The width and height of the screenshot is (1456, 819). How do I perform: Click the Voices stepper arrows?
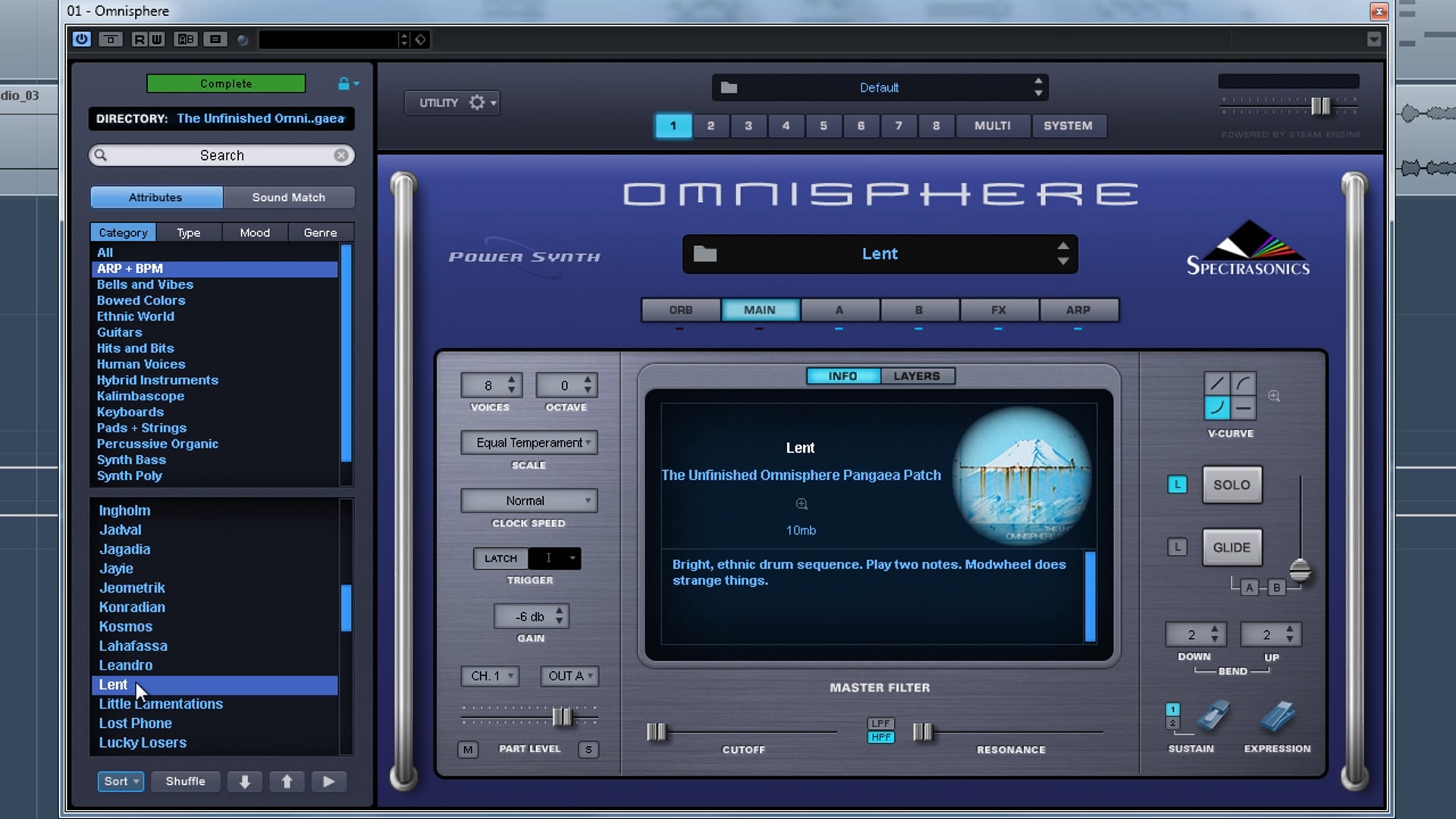512,385
